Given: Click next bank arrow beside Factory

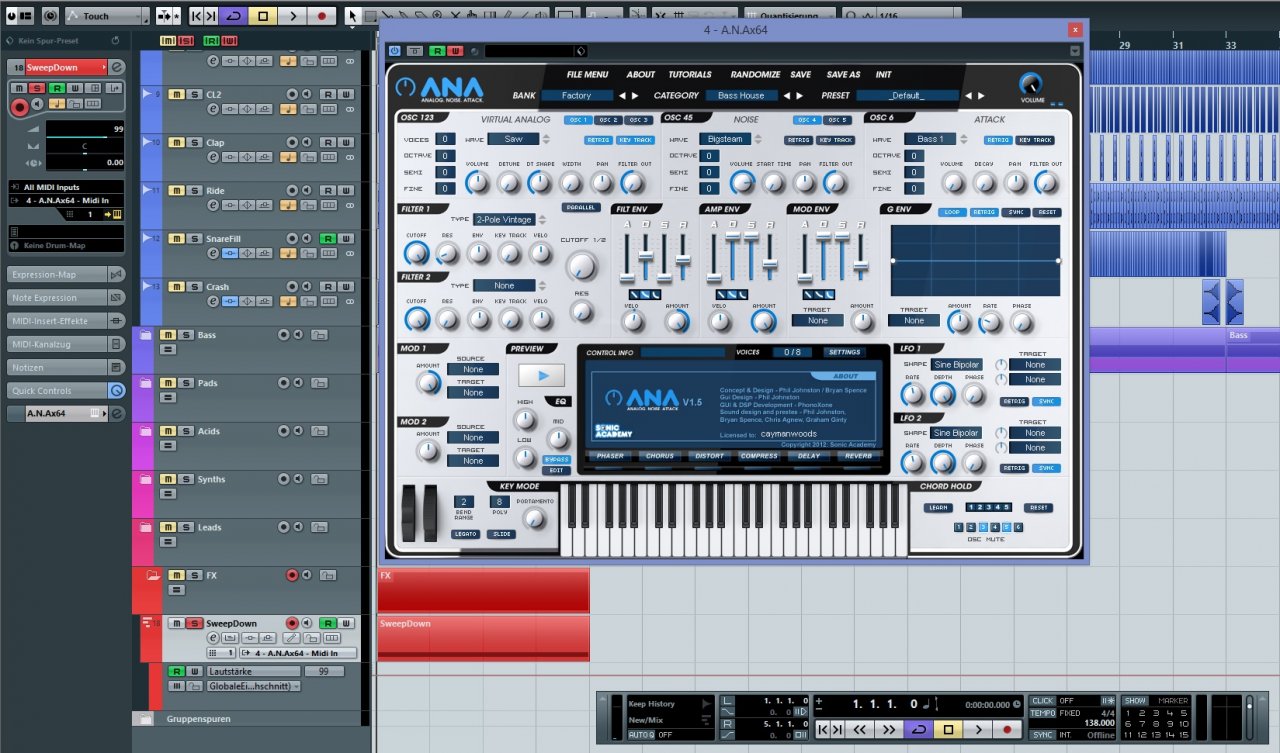Looking at the screenshot, I should (636, 96).
